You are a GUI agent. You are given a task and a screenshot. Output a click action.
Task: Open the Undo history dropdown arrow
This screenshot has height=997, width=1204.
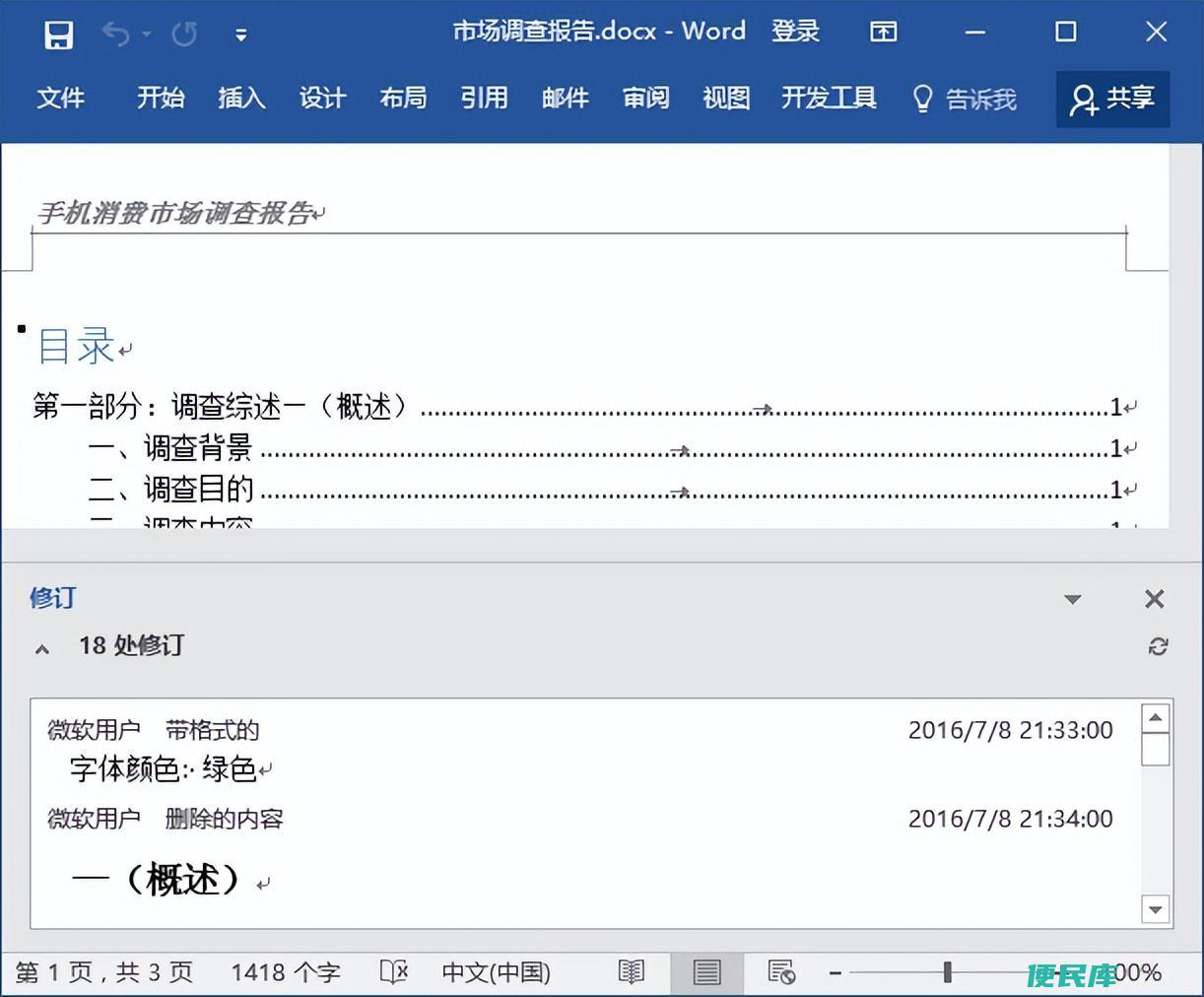point(147,34)
